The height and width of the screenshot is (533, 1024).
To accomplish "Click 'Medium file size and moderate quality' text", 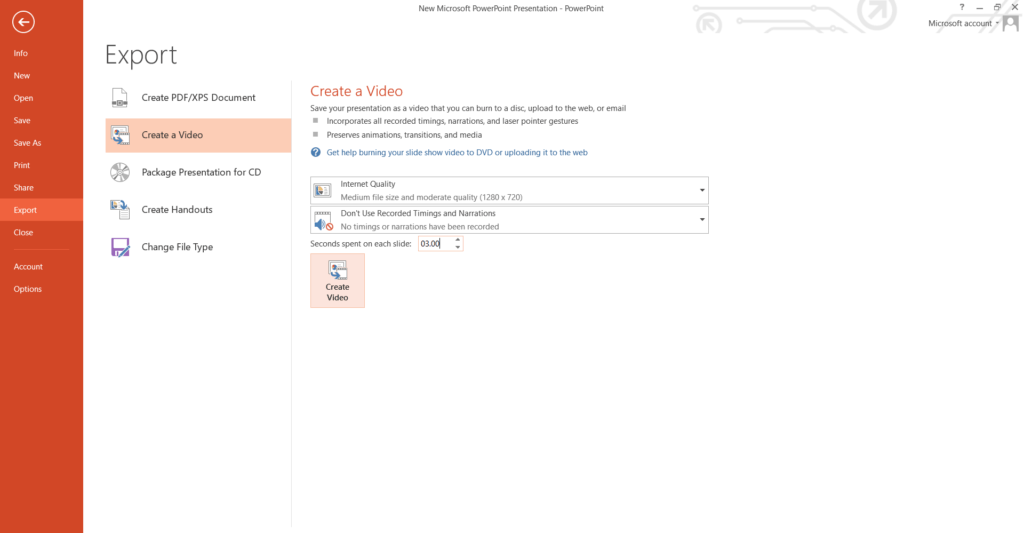I will [431, 197].
